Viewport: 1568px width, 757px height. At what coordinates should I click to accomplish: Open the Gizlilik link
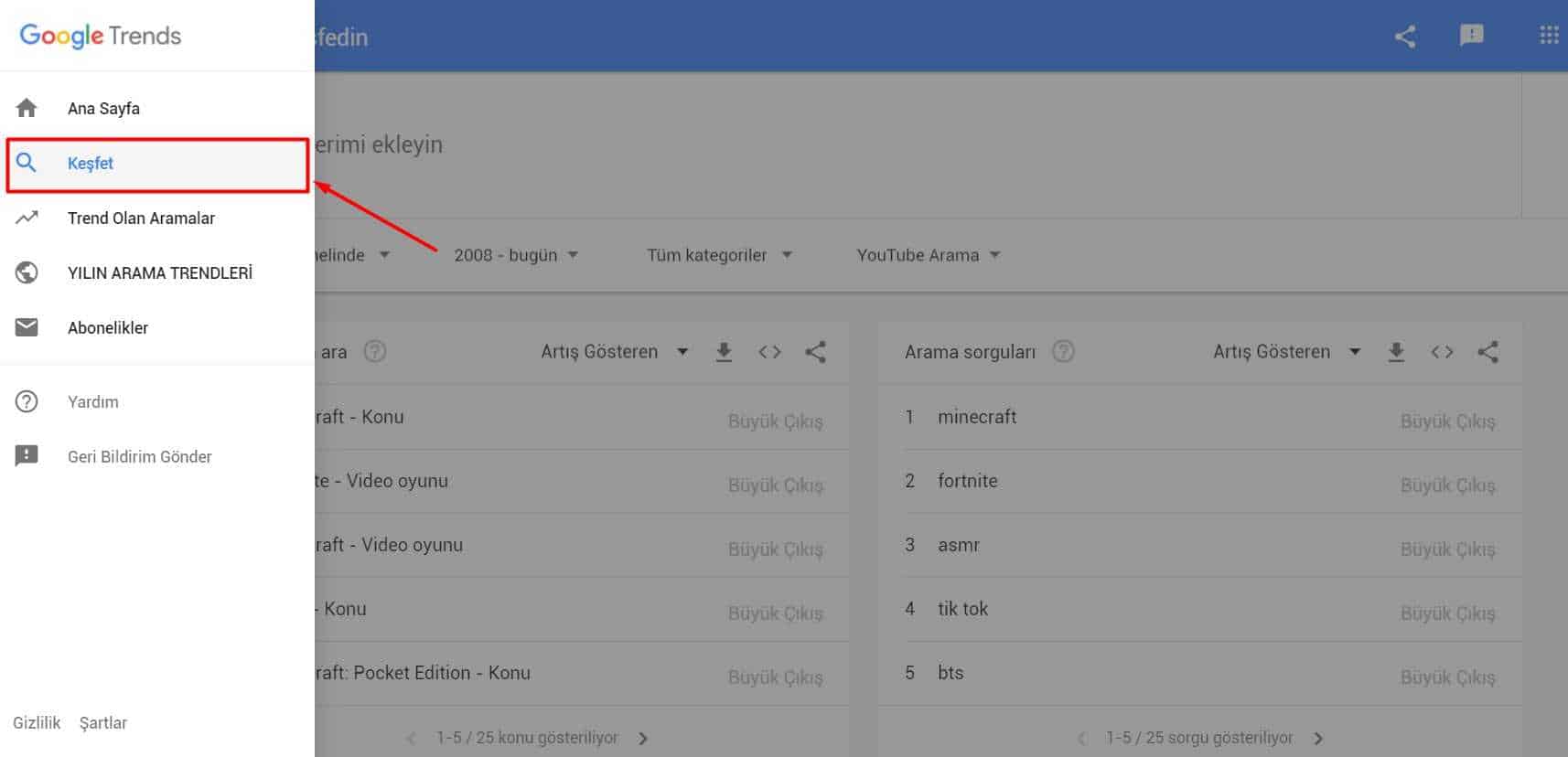tap(37, 722)
